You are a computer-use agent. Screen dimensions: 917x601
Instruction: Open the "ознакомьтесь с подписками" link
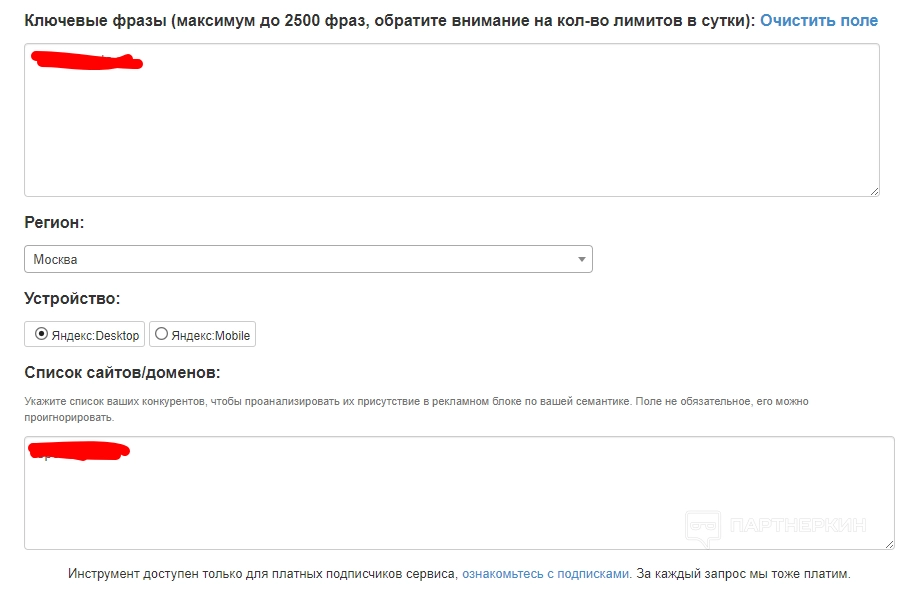pos(546,574)
